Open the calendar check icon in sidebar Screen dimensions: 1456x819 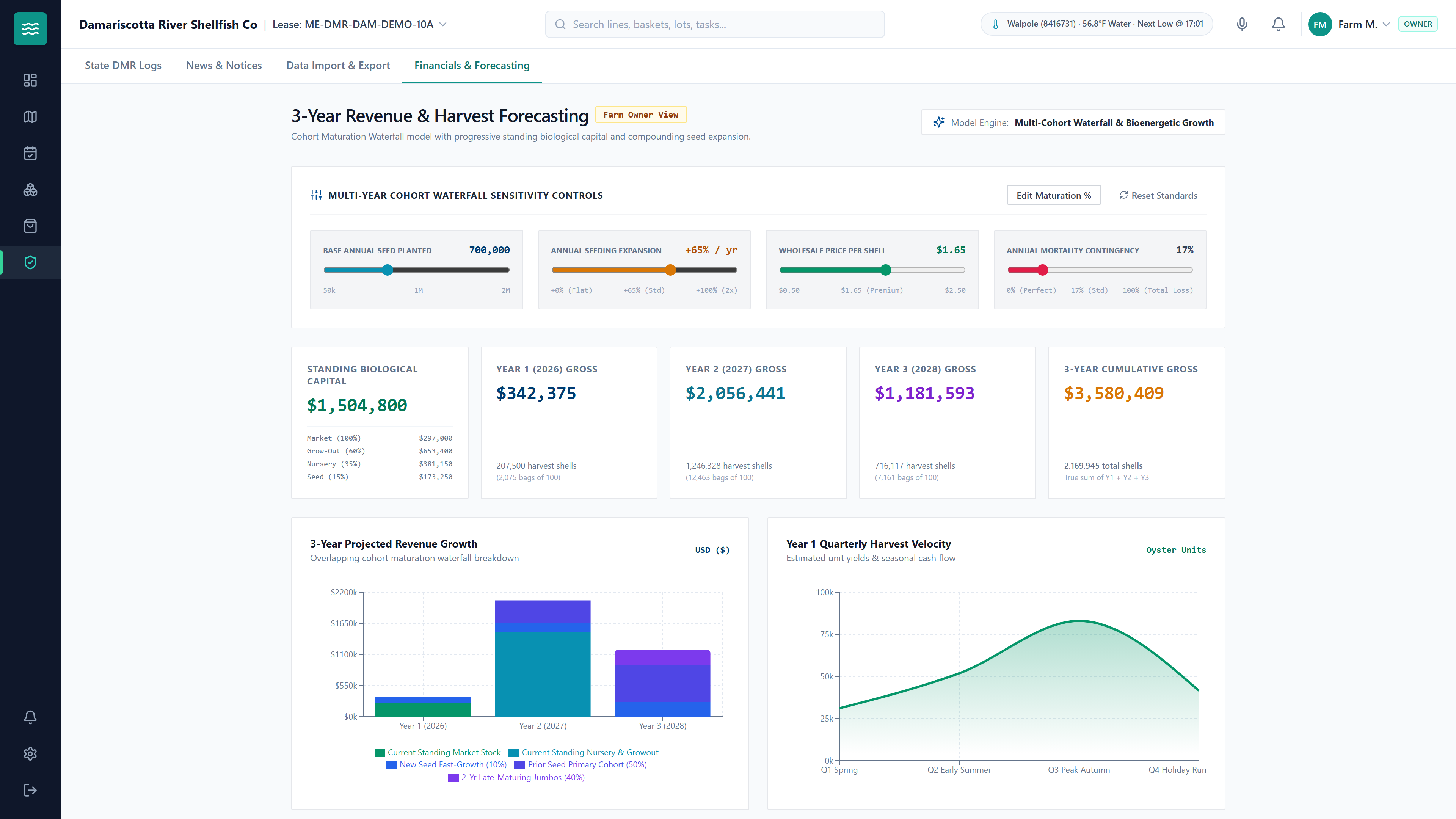click(x=30, y=153)
